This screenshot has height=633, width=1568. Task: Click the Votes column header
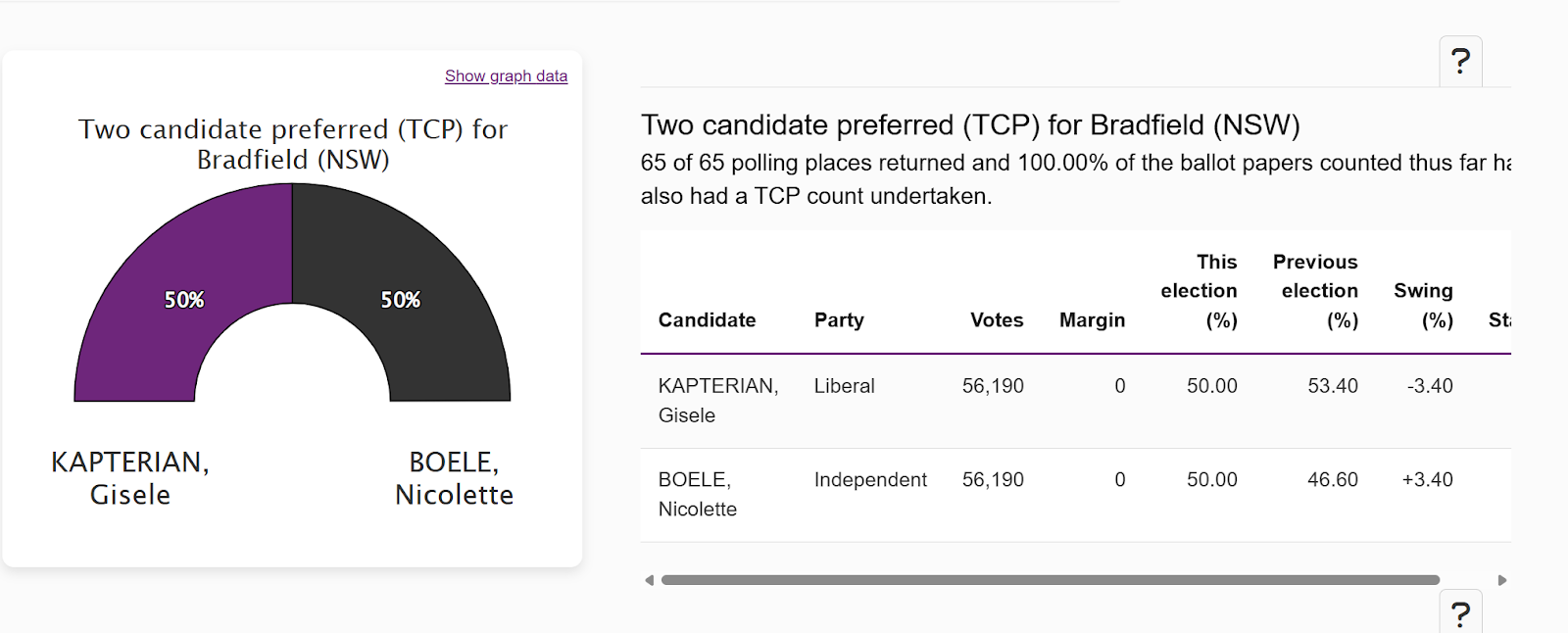coord(996,320)
